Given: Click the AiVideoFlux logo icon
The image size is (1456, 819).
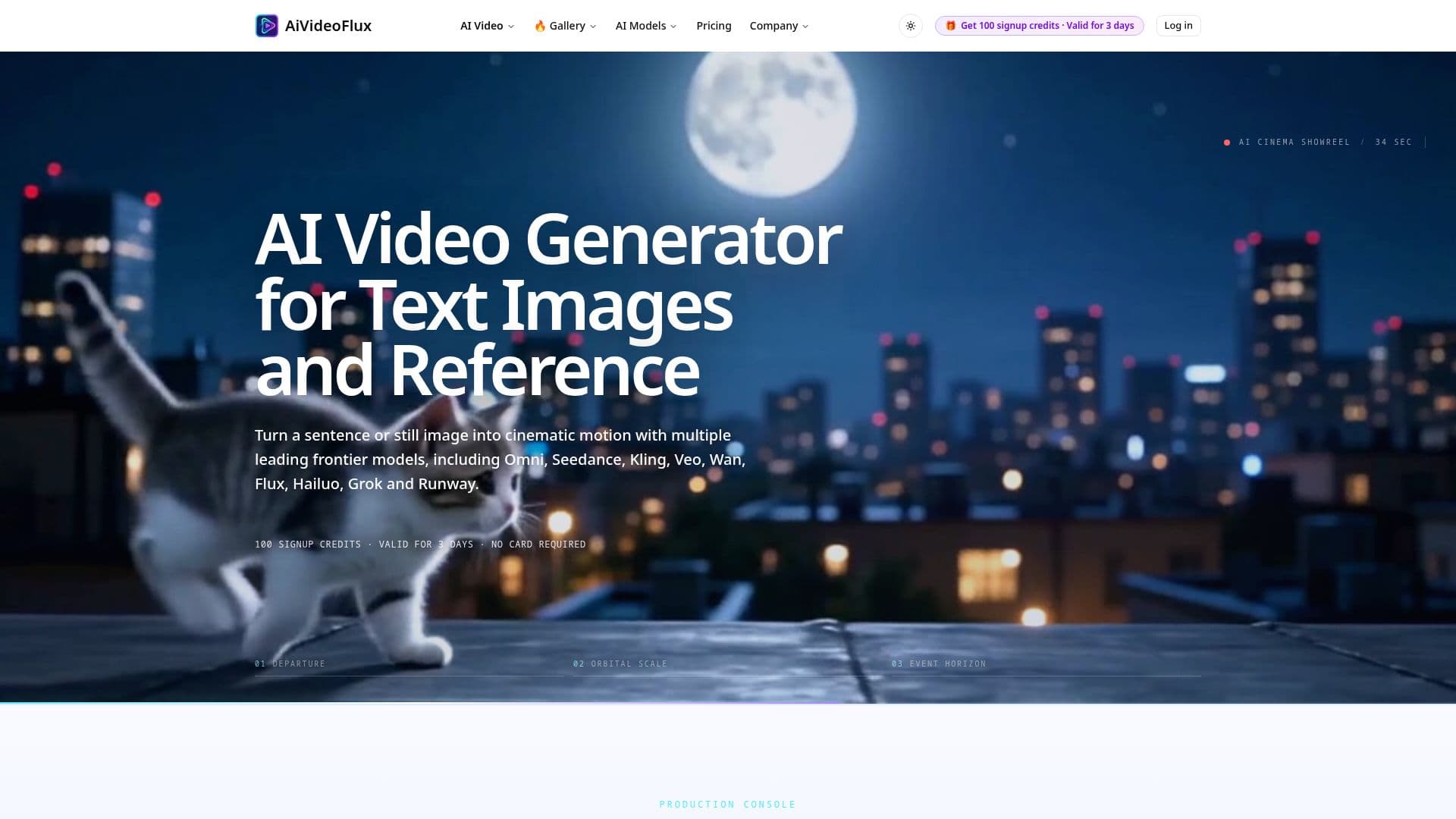Looking at the screenshot, I should click(x=267, y=26).
